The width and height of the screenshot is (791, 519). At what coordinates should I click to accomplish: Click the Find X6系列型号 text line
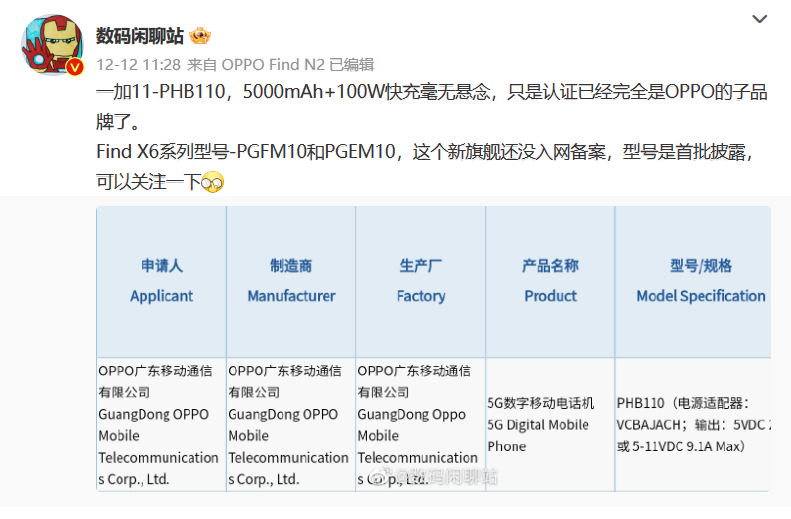[424, 152]
